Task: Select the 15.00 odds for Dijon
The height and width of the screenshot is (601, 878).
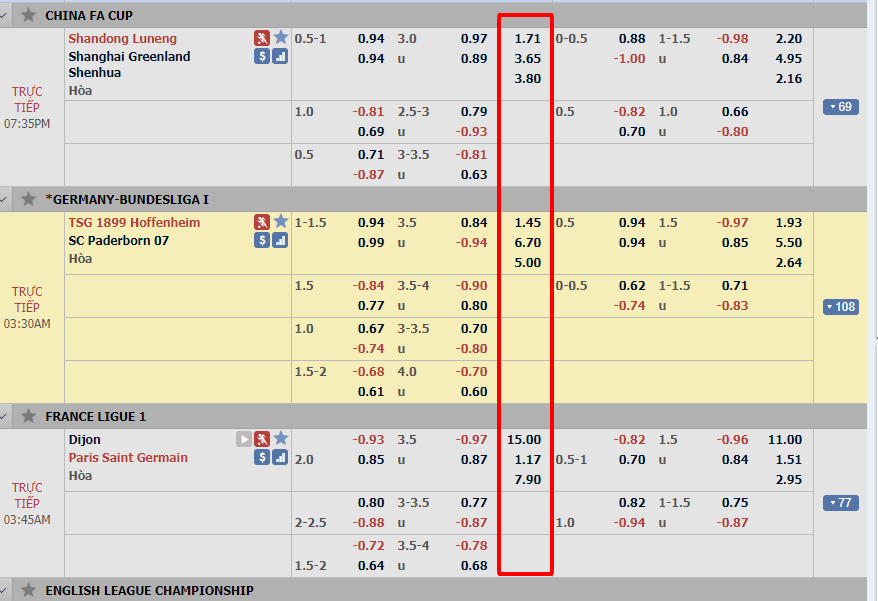Action: click(524, 440)
